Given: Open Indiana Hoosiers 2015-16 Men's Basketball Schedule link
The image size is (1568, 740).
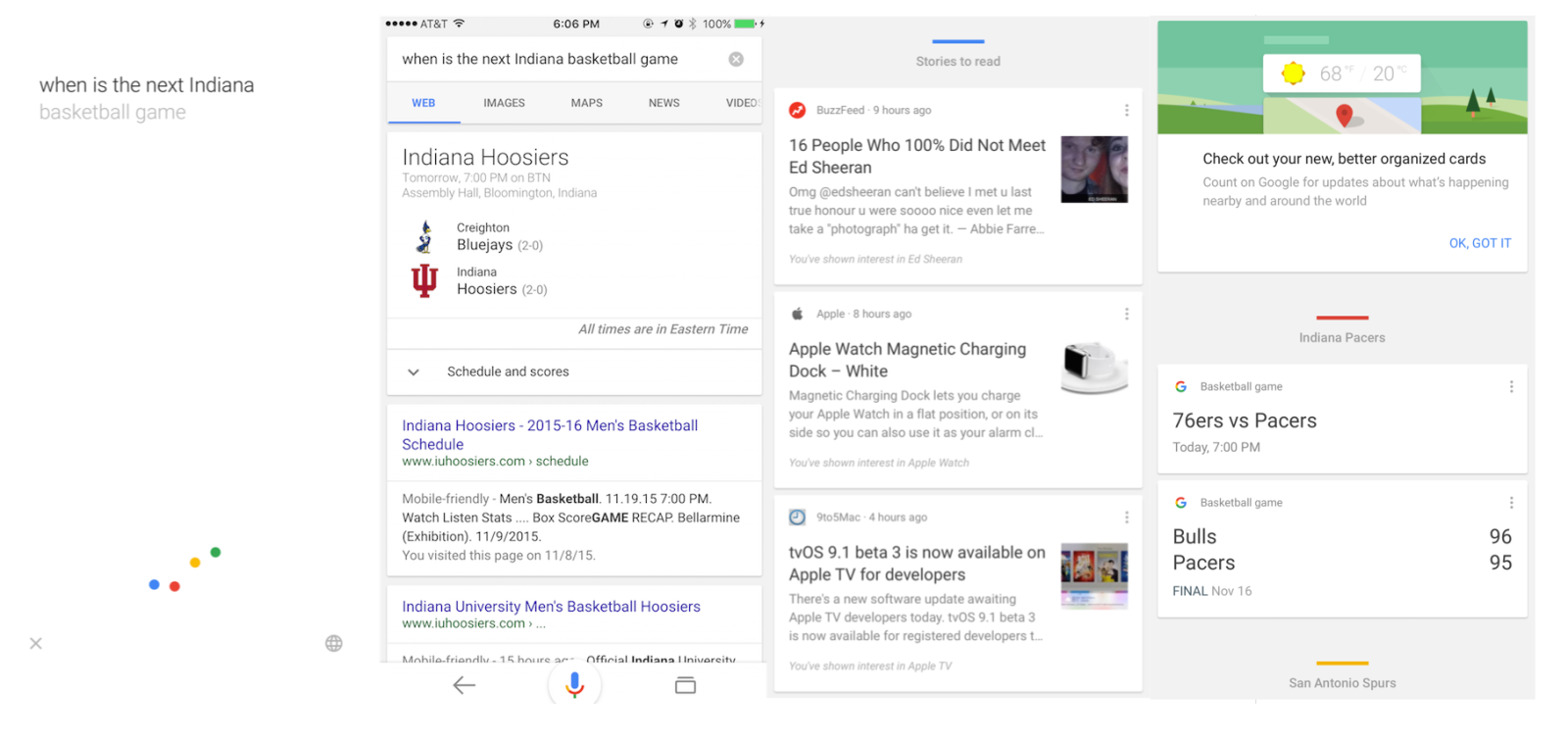Looking at the screenshot, I should [x=550, y=434].
